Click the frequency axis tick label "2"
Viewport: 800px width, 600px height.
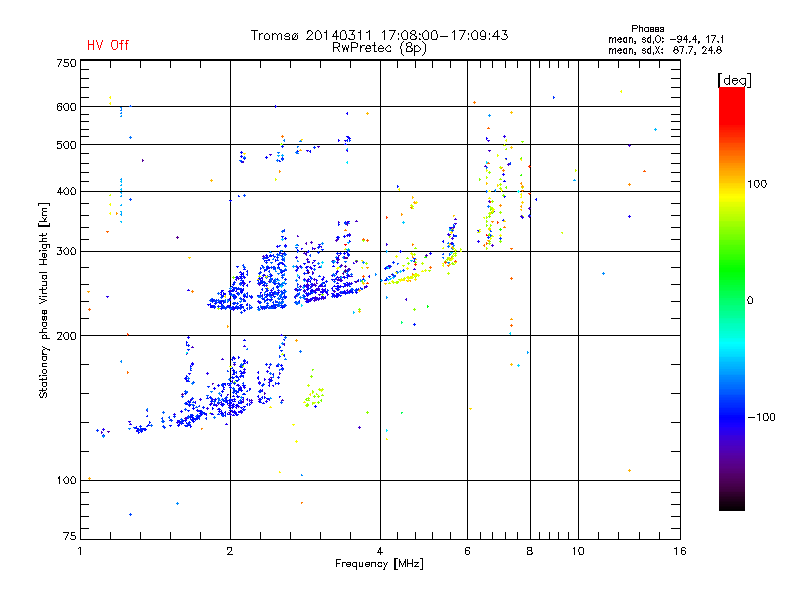pos(230,551)
